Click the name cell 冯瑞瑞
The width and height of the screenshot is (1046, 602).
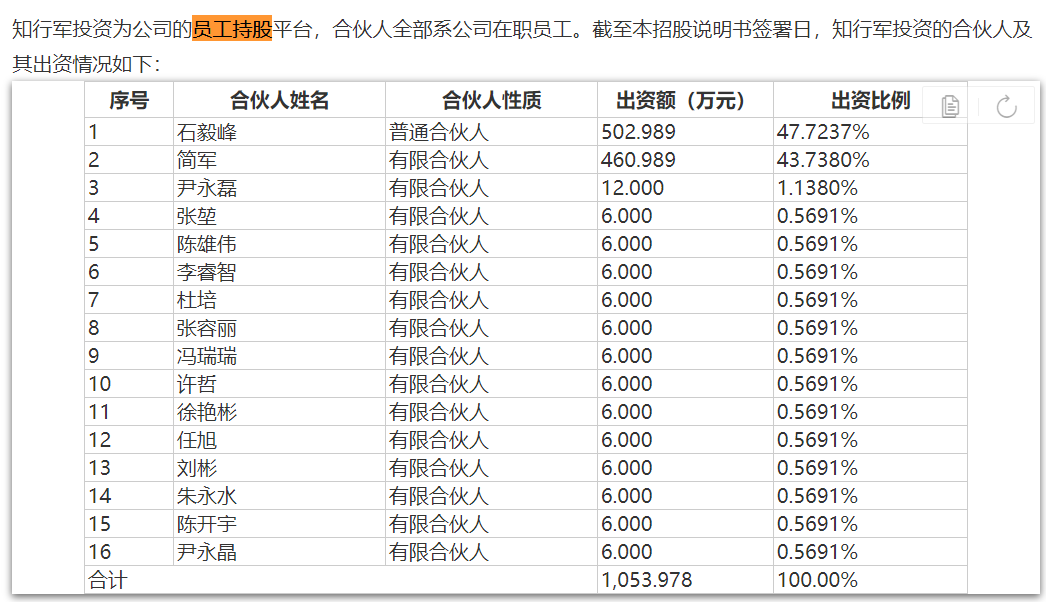coord(280,356)
